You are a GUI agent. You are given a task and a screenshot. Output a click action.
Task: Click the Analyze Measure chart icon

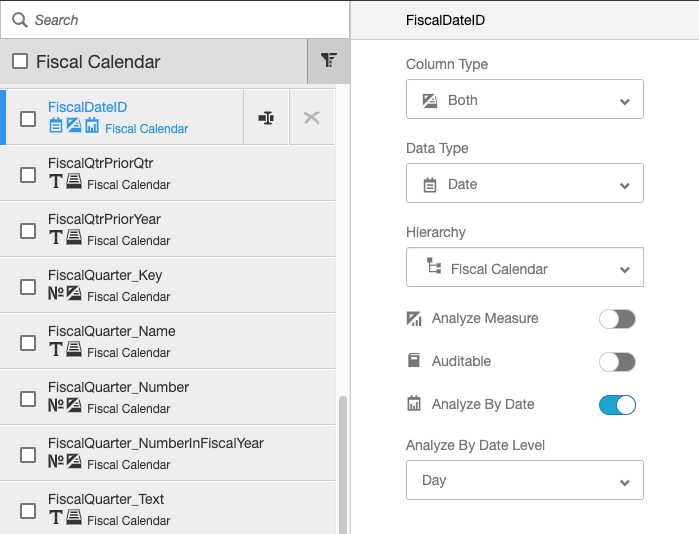click(414, 319)
